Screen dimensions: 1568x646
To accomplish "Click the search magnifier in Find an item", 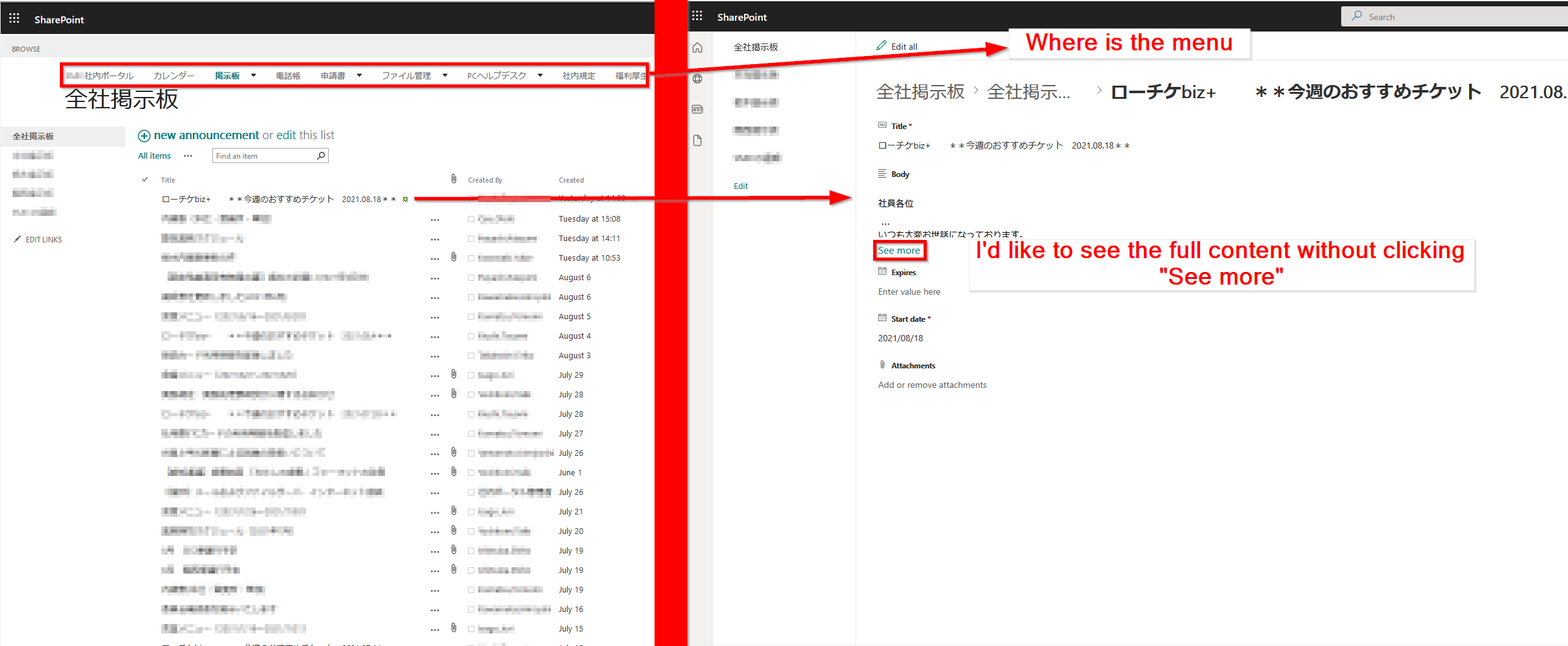I will coord(320,156).
